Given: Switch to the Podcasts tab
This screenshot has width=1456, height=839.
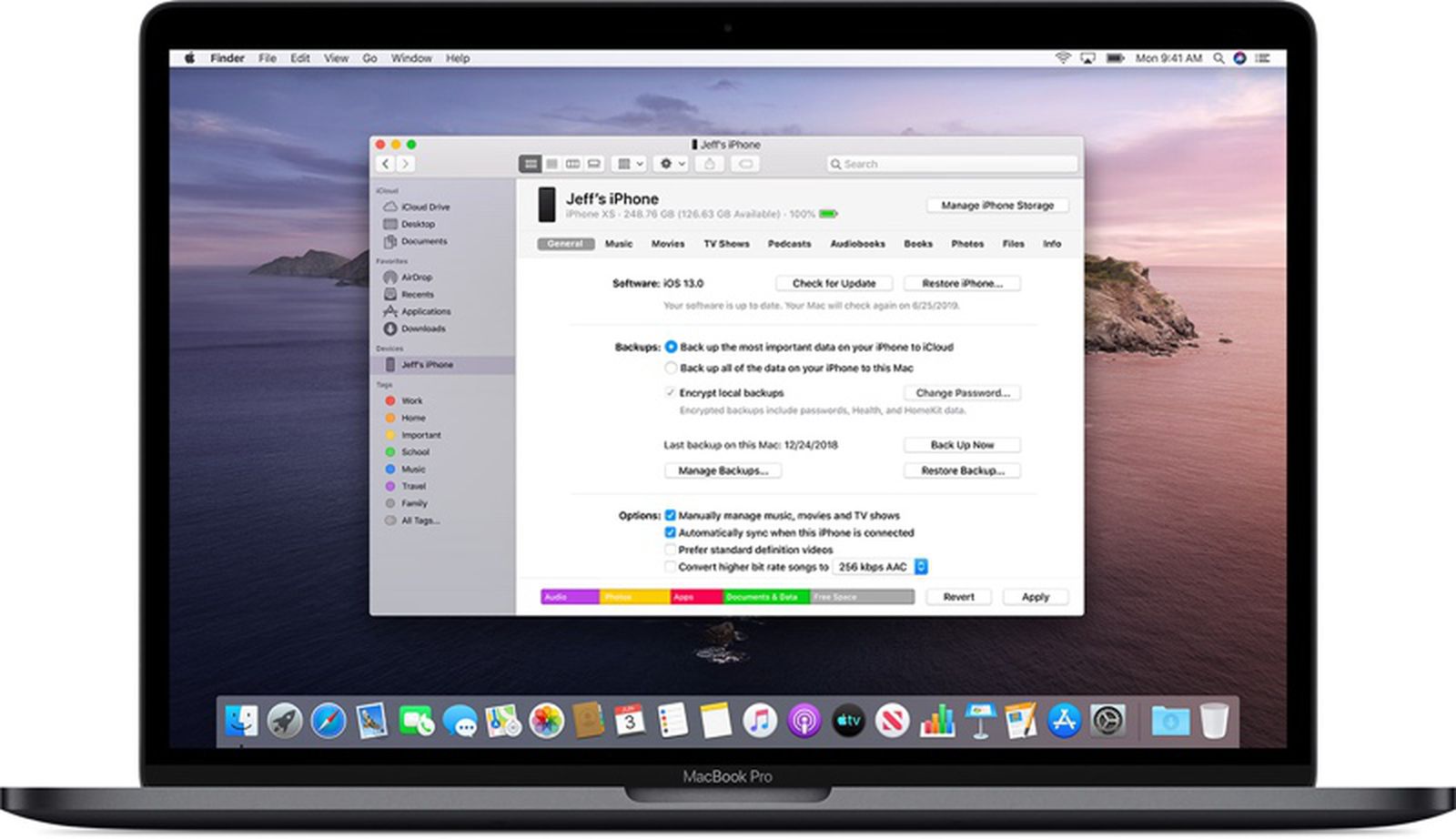Looking at the screenshot, I should 789,244.
